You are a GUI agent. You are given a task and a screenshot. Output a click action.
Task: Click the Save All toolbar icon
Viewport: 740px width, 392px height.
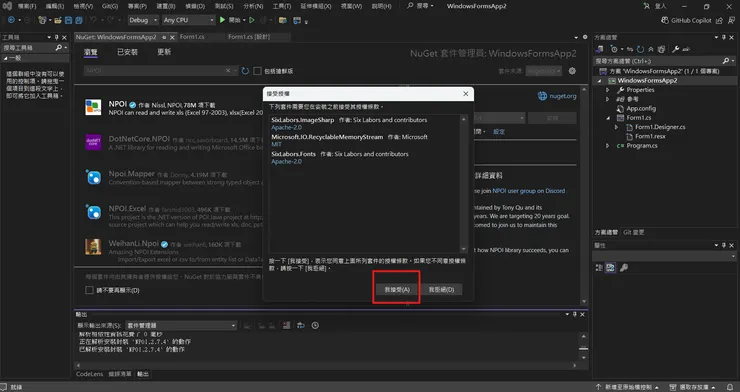pyautogui.click(x=79, y=20)
